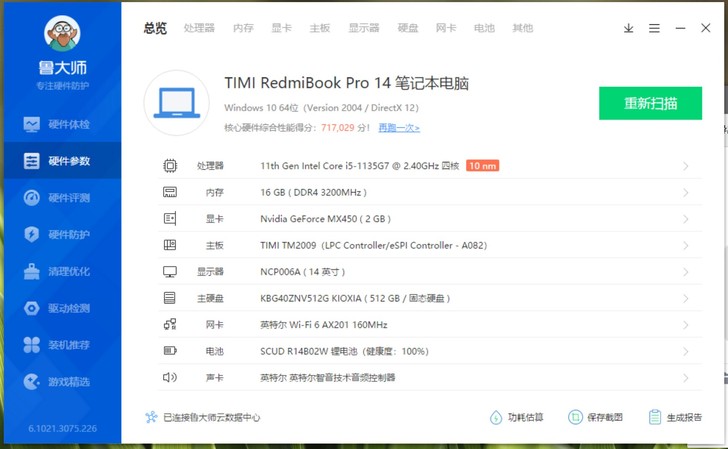Click the 主板 motherboard icon
Screen dimensions: 728x449
pyautogui.click(x=170, y=245)
